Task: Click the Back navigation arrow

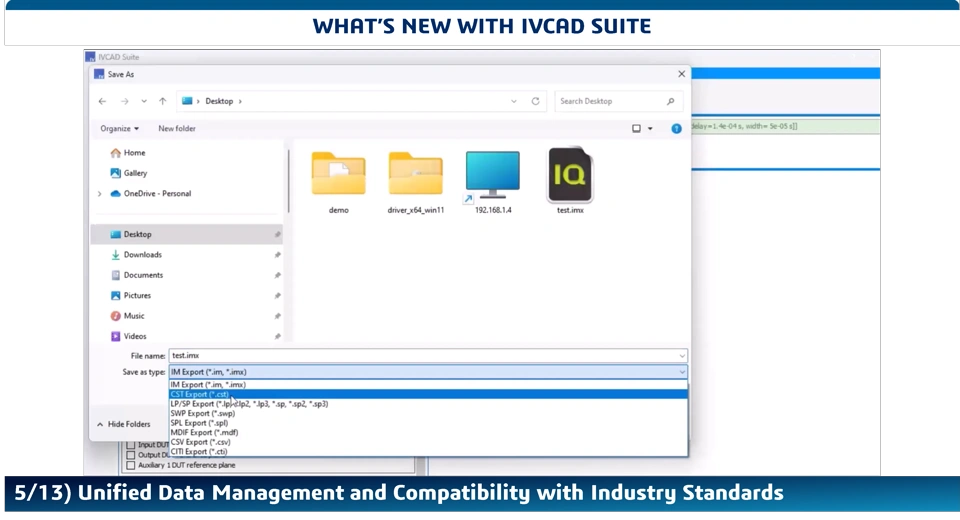Action: coord(102,101)
